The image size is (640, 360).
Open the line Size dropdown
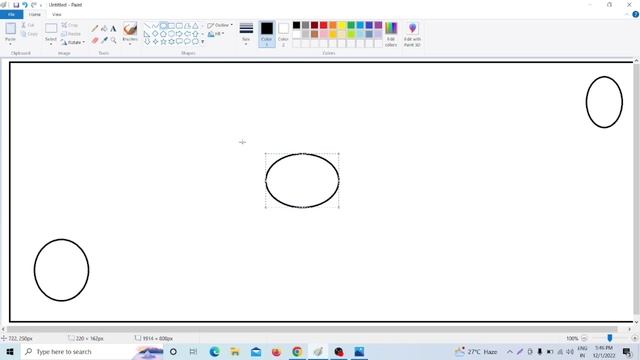tap(246, 33)
